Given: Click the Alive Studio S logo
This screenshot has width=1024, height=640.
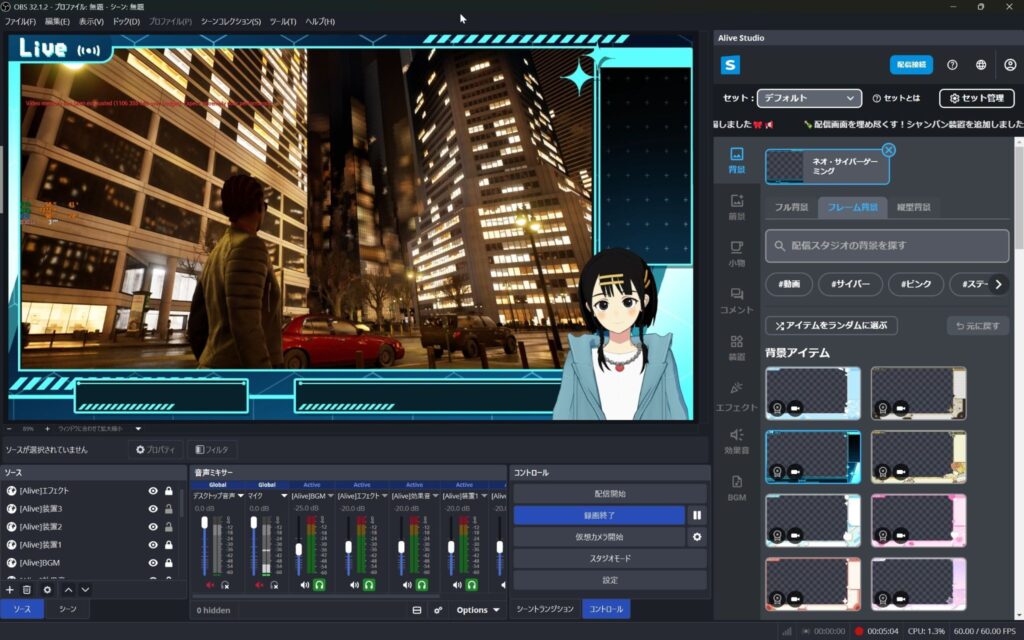Looking at the screenshot, I should pyautogui.click(x=730, y=65).
